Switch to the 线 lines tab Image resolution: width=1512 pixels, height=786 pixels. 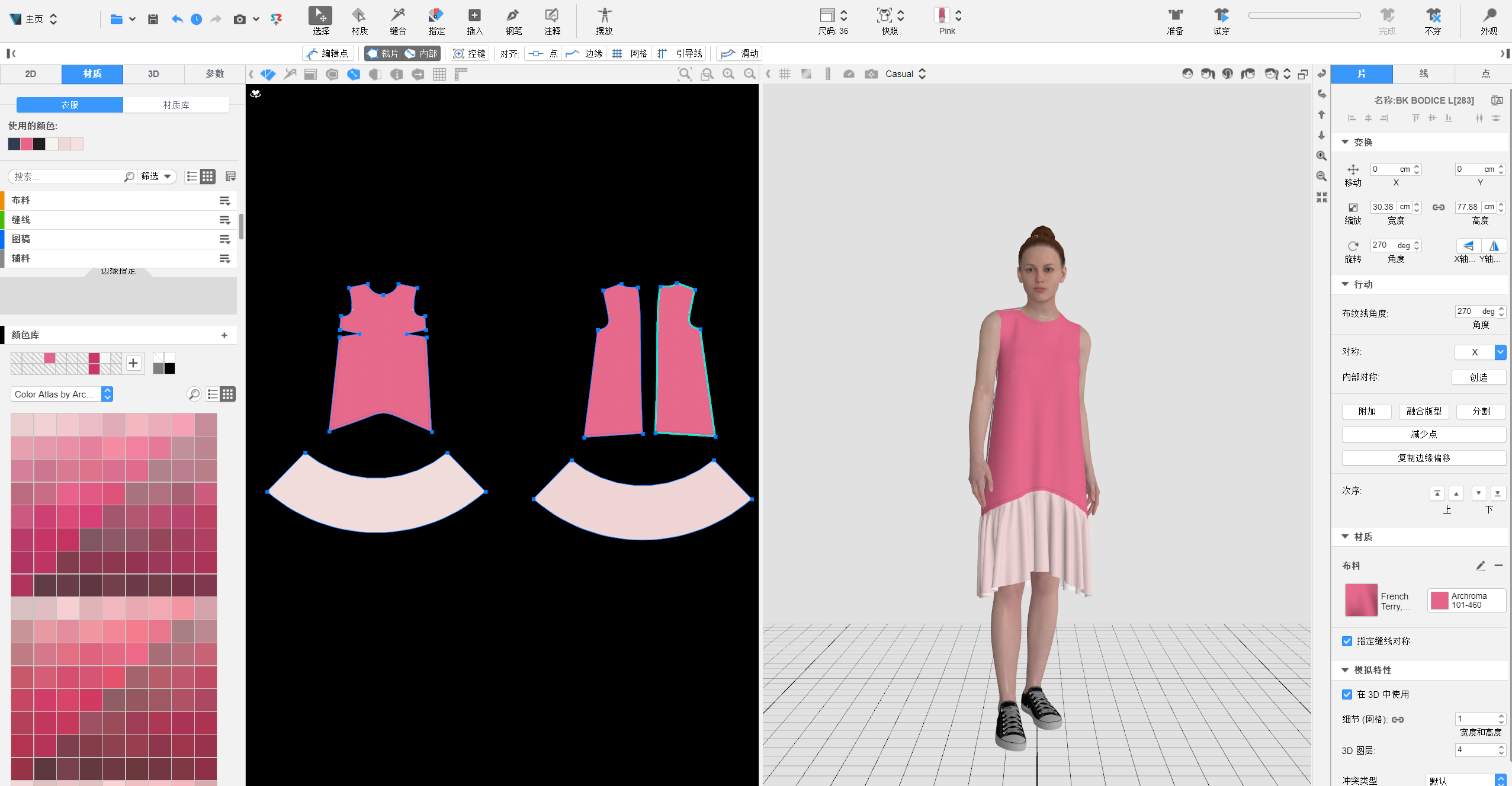[x=1424, y=74]
